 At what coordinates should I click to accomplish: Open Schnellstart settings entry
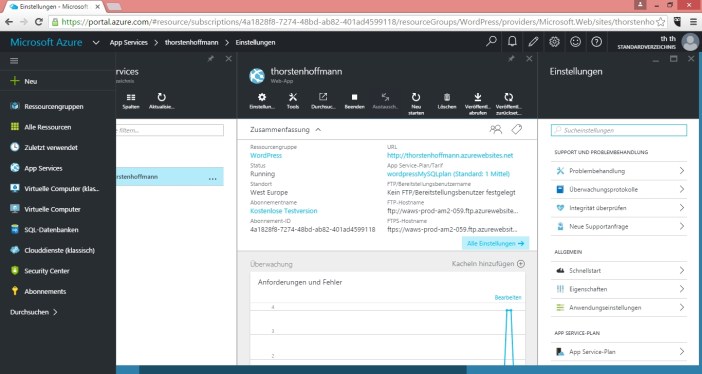click(620, 271)
